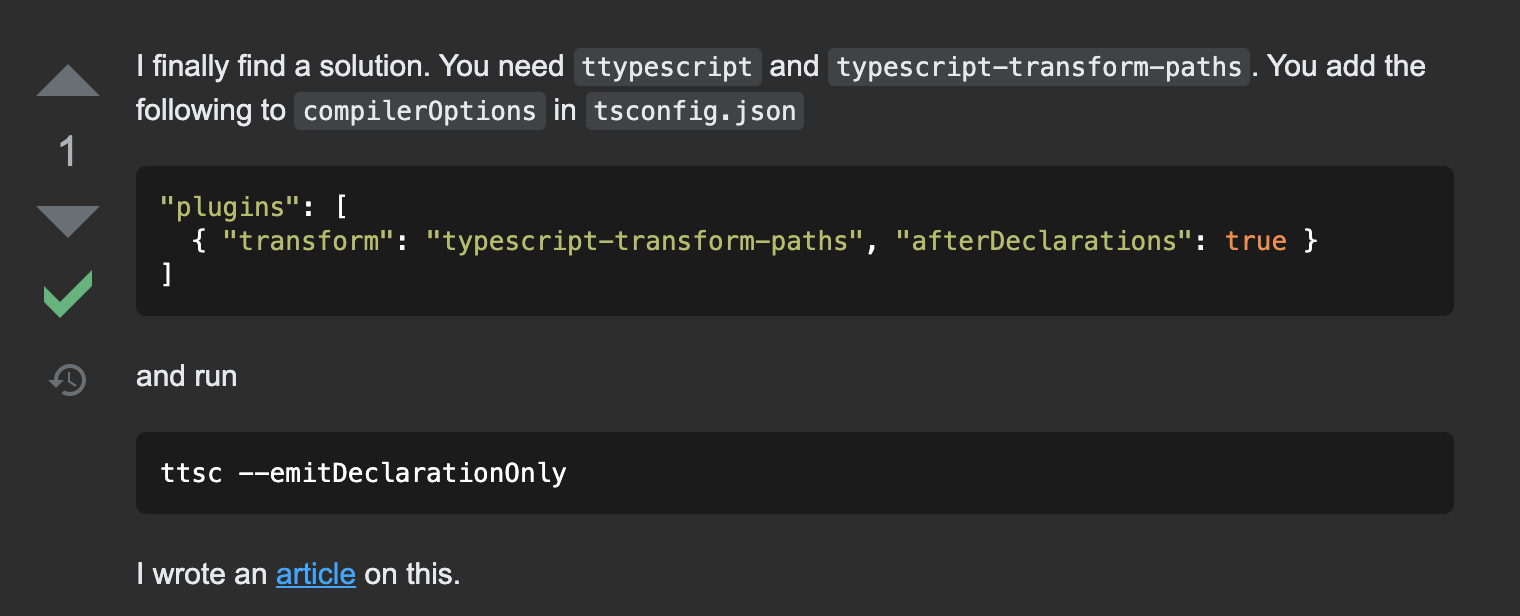Click the tsconfig.json inline code tag
The image size is (1520, 616).
(x=694, y=110)
